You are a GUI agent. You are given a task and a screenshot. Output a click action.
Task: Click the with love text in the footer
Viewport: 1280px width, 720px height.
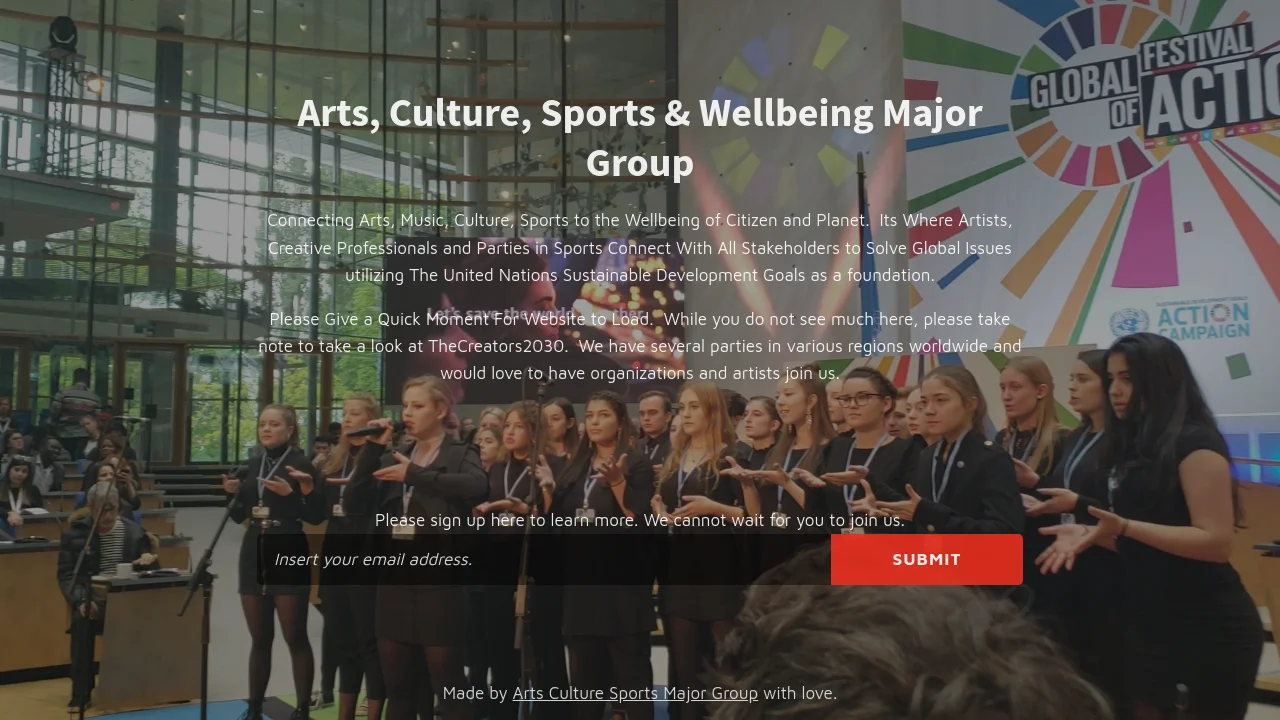pyautogui.click(x=800, y=693)
